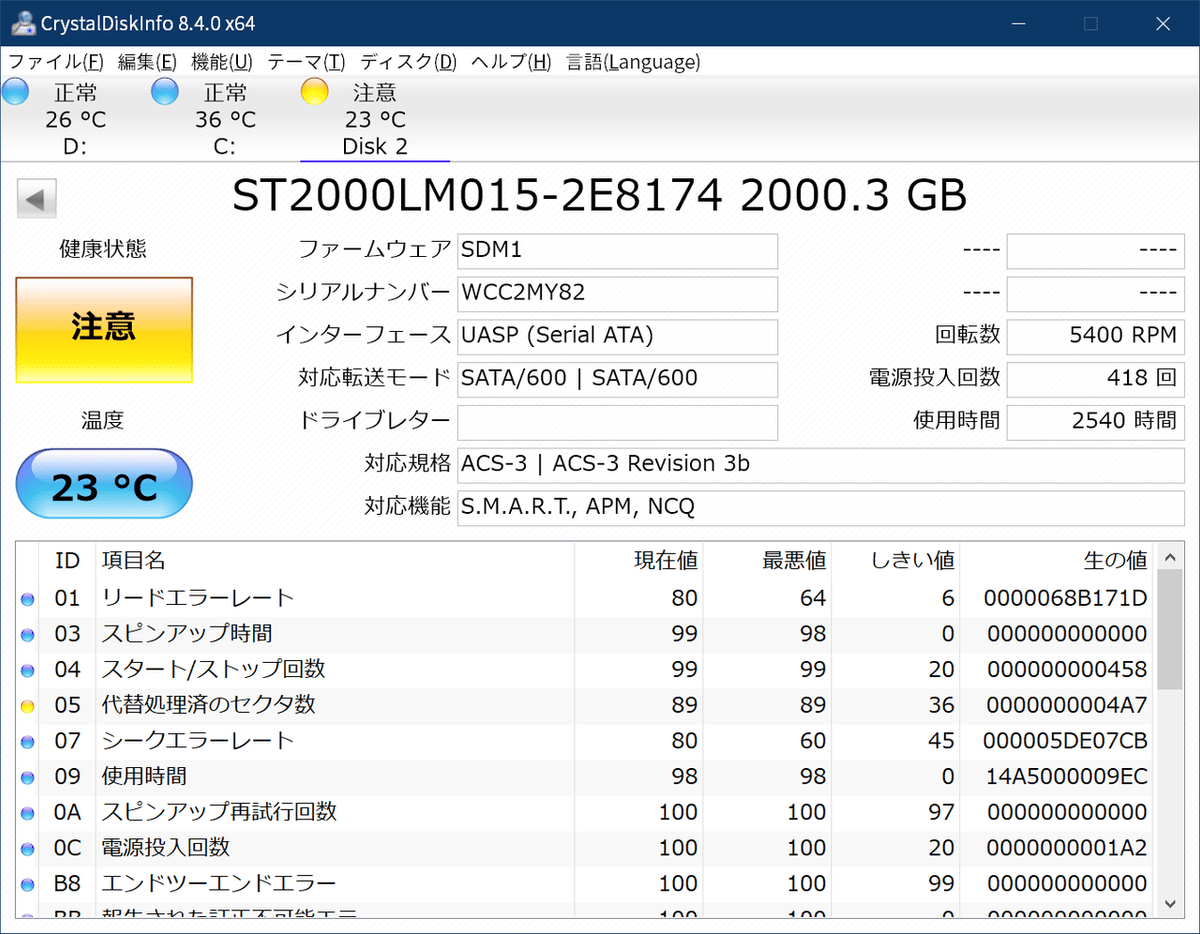
Task: Click status dot for ID 0A row
Action: [x=27, y=813]
